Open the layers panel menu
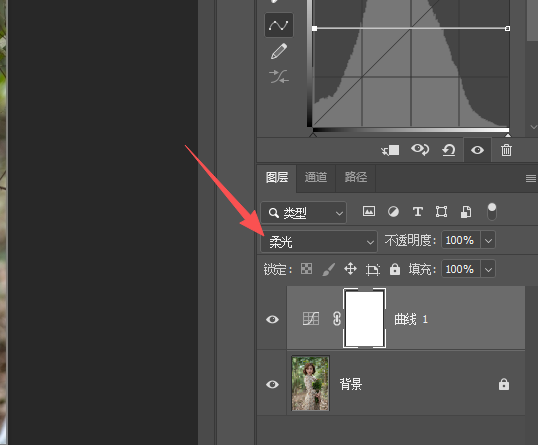This screenshot has width=538, height=445. (530, 178)
